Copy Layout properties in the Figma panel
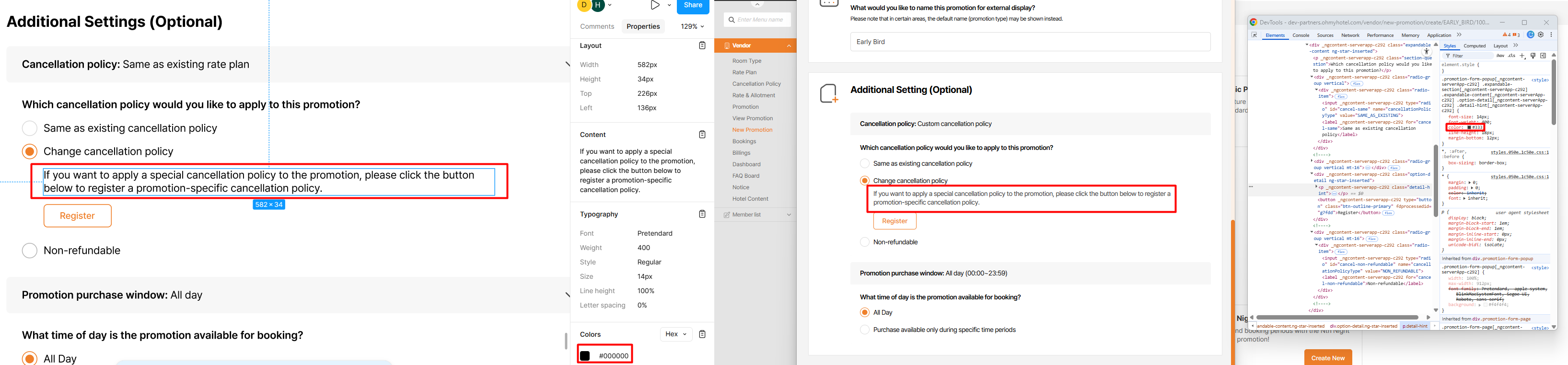Image resolution: width=1568 pixels, height=365 pixels. pos(702,46)
